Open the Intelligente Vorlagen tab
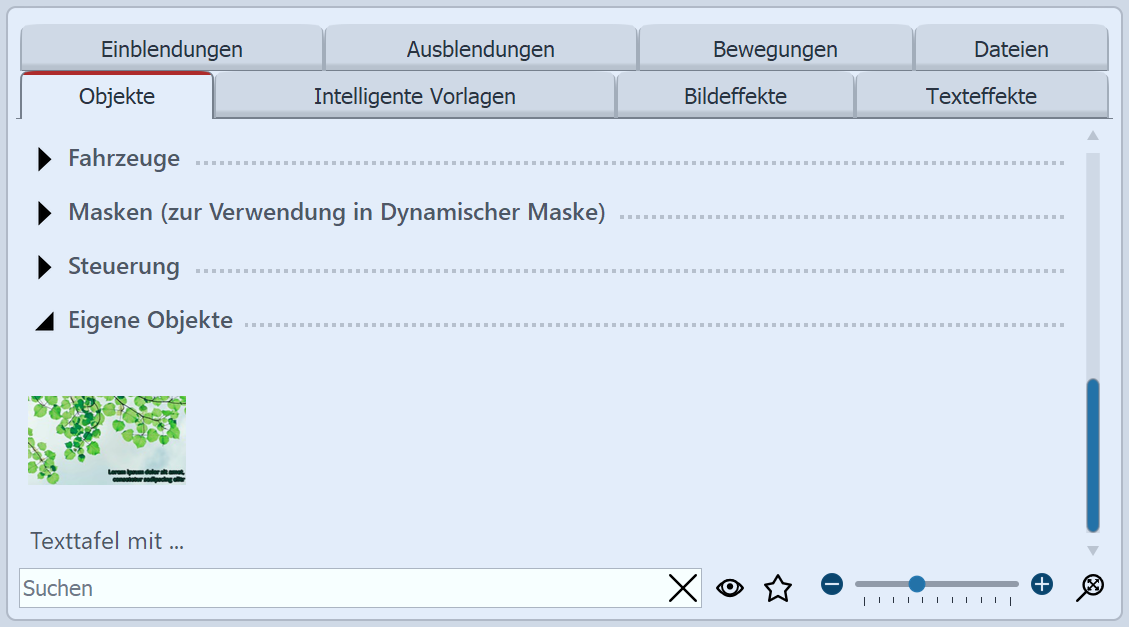 pos(415,95)
